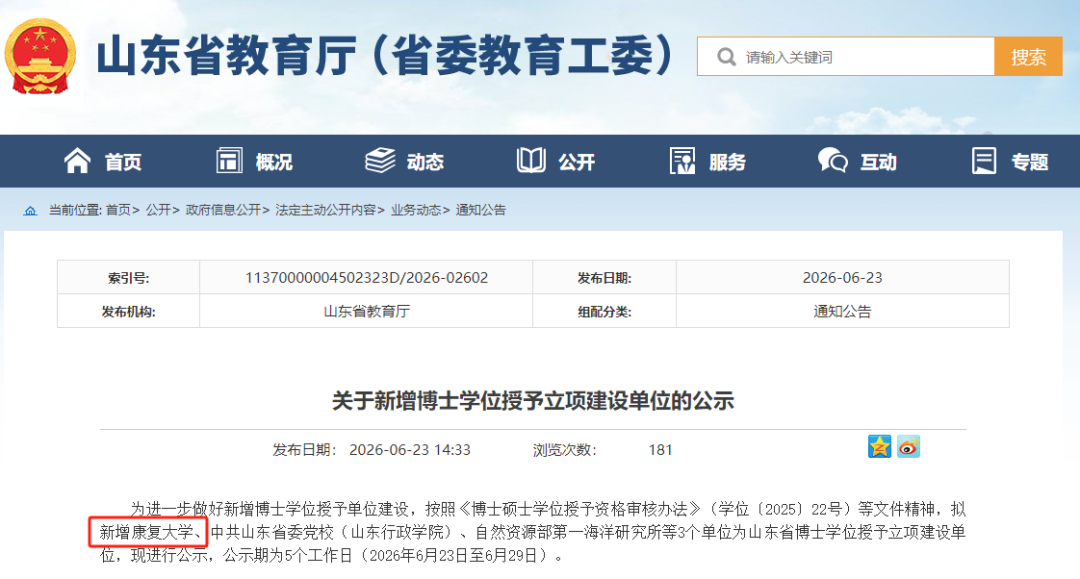1080x579 pixels.
Task: Click 中共山东省委党校 in the article text
Action: (272, 531)
